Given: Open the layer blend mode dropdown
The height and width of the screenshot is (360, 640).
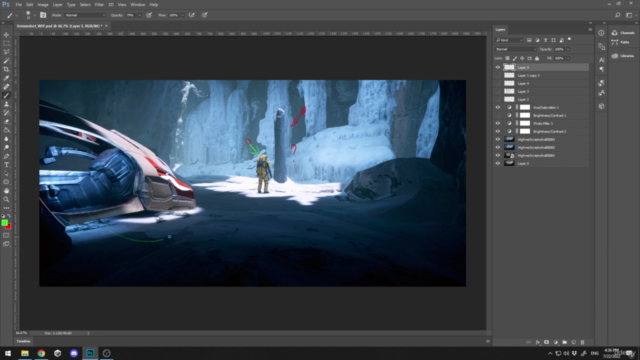Looking at the screenshot, I should click(516, 49).
